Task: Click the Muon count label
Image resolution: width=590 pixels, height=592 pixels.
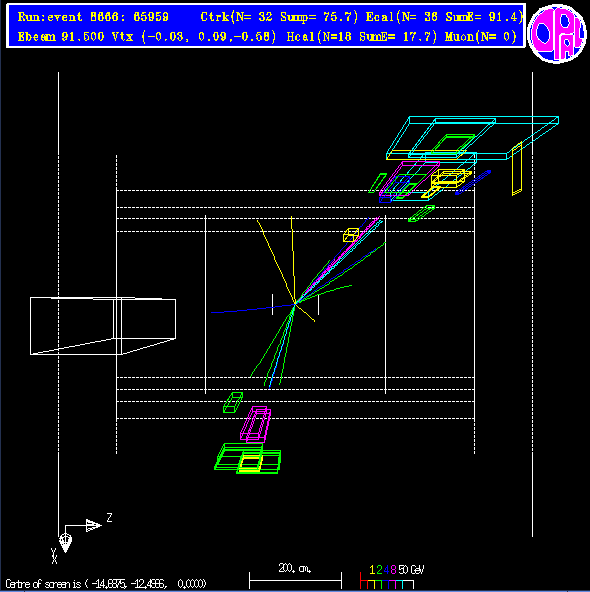Action: tap(481, 37)
